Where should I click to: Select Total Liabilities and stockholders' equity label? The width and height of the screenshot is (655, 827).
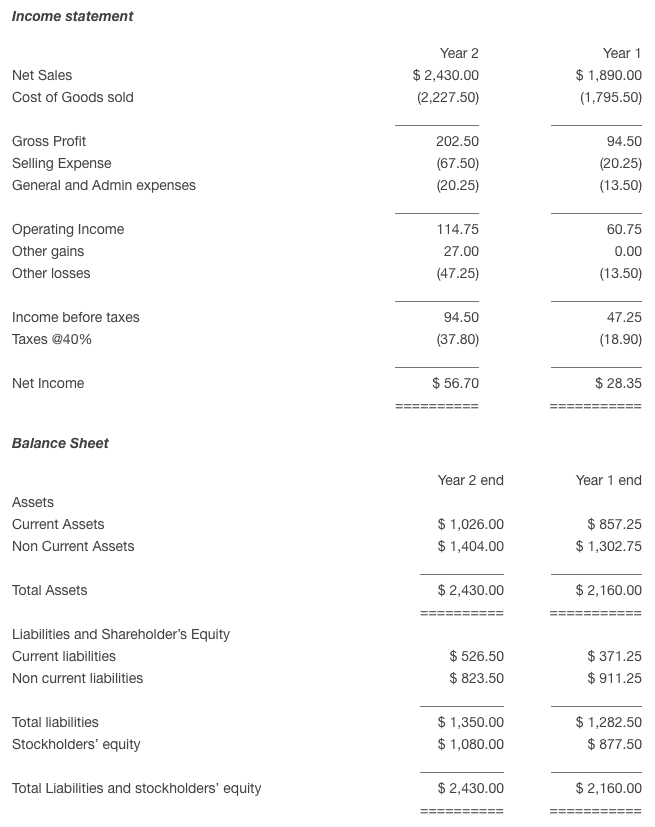coord(137,788)
